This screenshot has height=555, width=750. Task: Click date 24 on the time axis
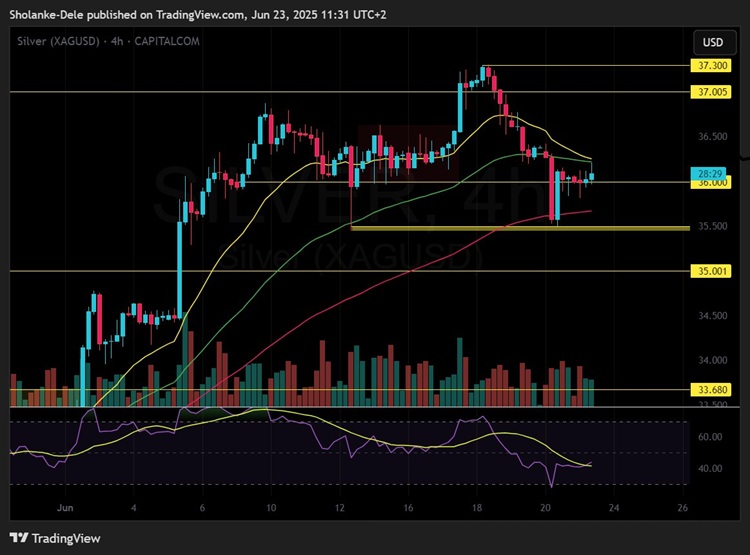pyautogui.click(x=614, y=508)
